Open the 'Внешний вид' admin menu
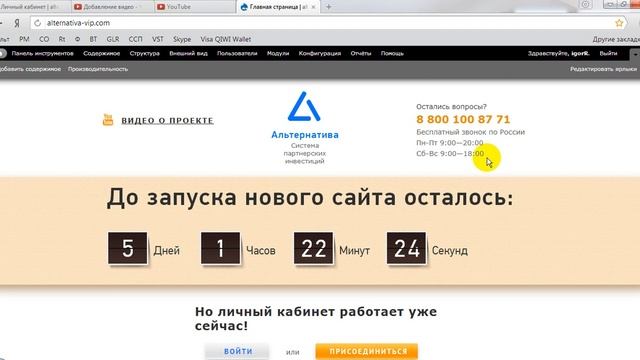Screen dimensions: 640x360 pyautogui.click(x=188, y=53)
